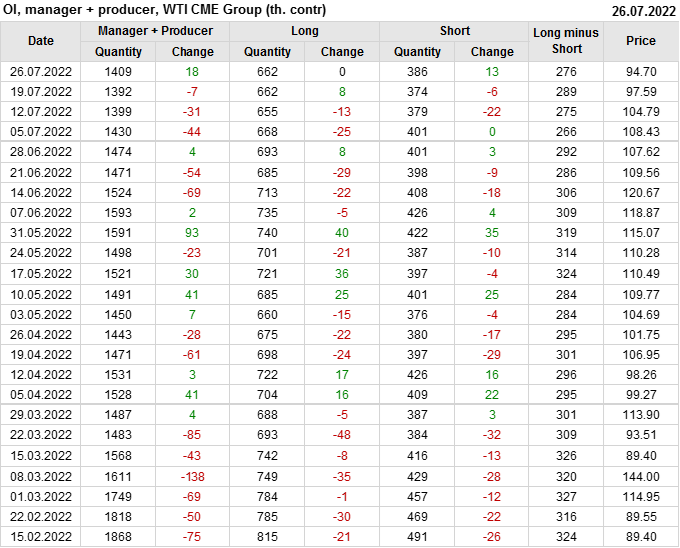This screenshot has width=680, height=548.
Task: Click the quantity cell 1868
Action: click(x=118, y=536)
